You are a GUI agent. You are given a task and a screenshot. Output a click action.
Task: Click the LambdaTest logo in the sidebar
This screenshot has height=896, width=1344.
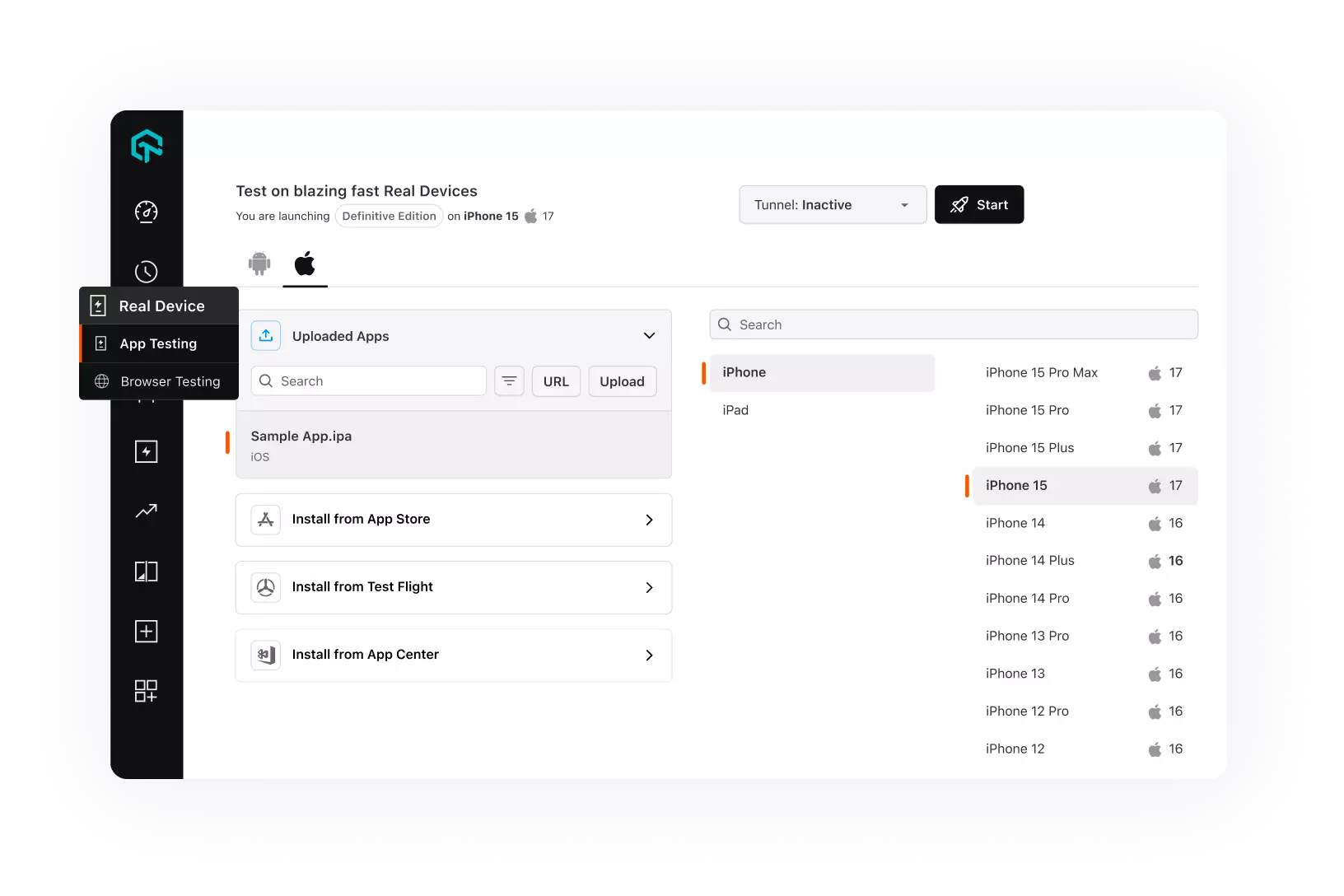(147, 146)
